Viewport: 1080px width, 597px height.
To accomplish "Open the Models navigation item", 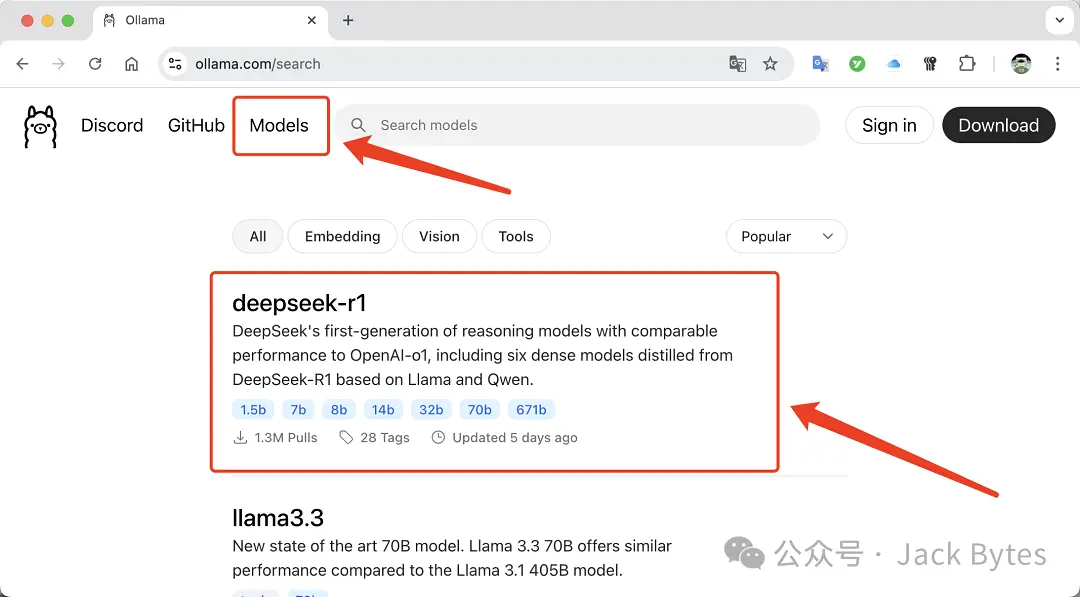I will (x=280, y=125).
